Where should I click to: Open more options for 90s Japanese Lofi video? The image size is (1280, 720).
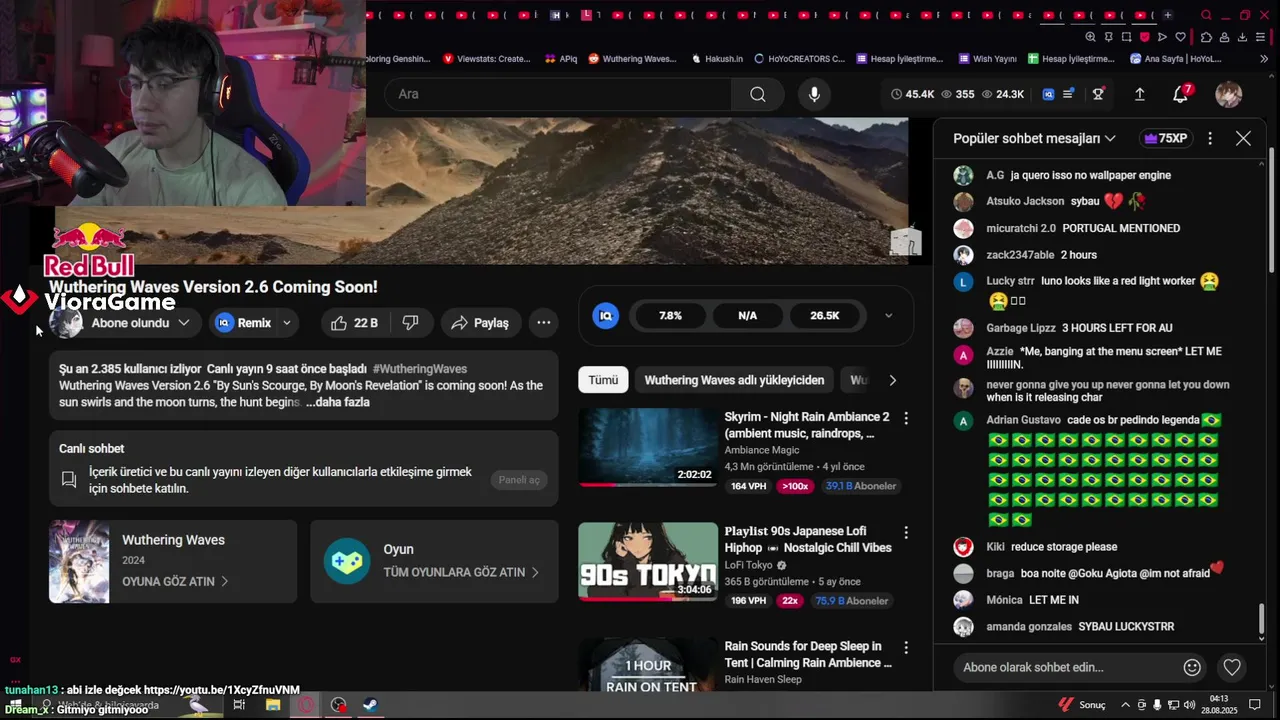coord(906,533)
